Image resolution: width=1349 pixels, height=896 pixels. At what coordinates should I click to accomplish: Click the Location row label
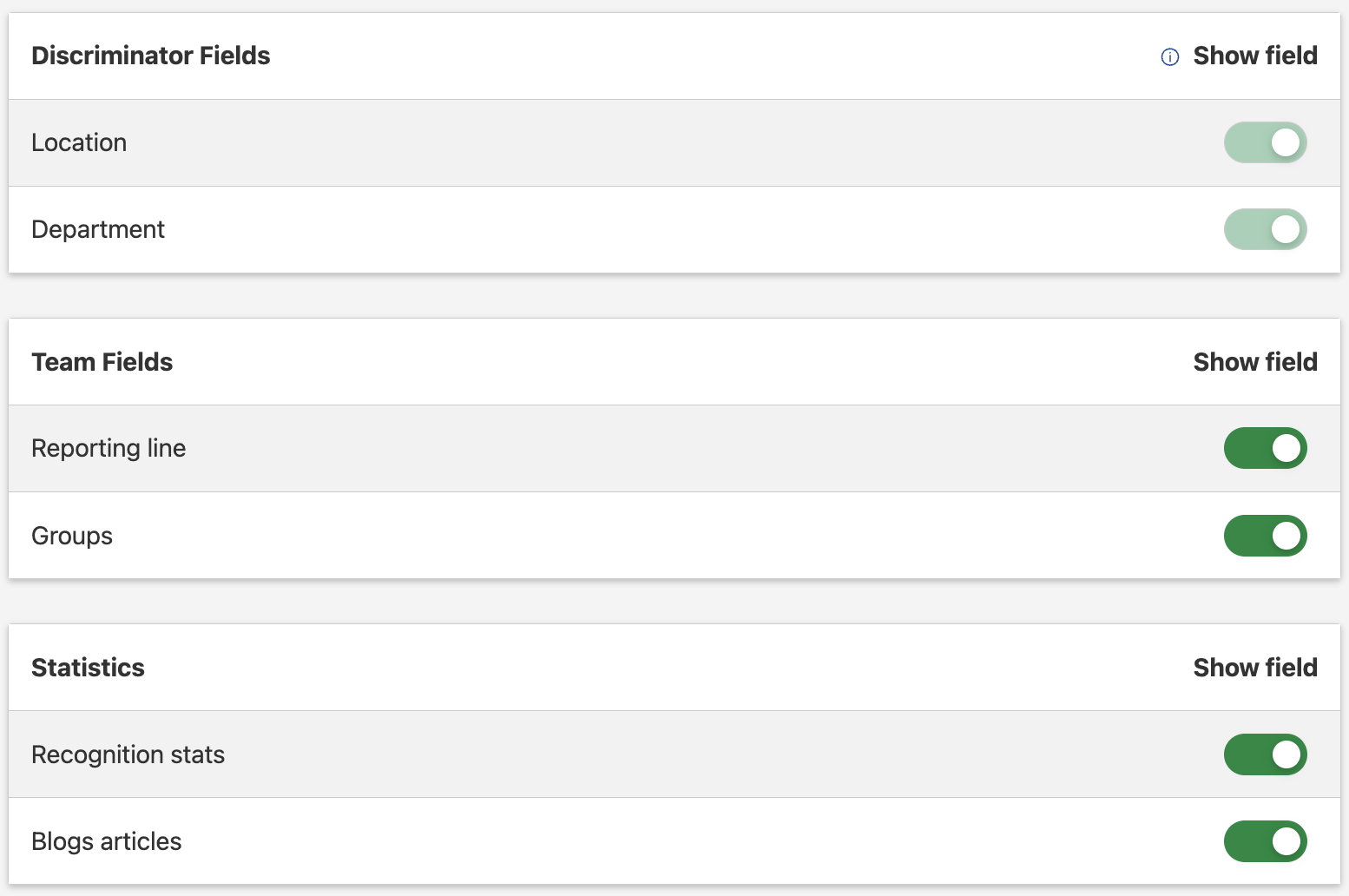(79, 142)
